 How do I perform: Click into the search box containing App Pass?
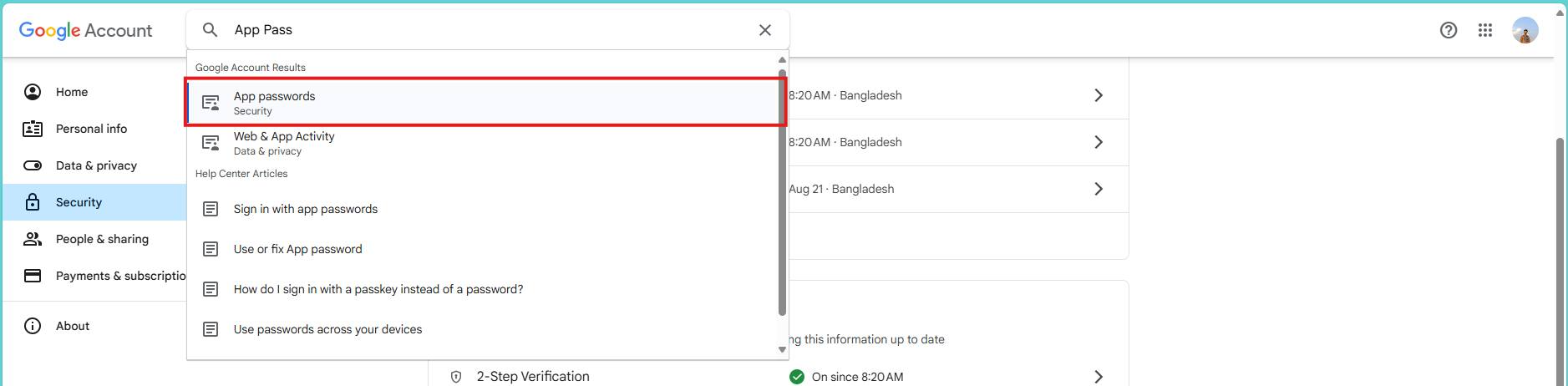coord(487,30)
